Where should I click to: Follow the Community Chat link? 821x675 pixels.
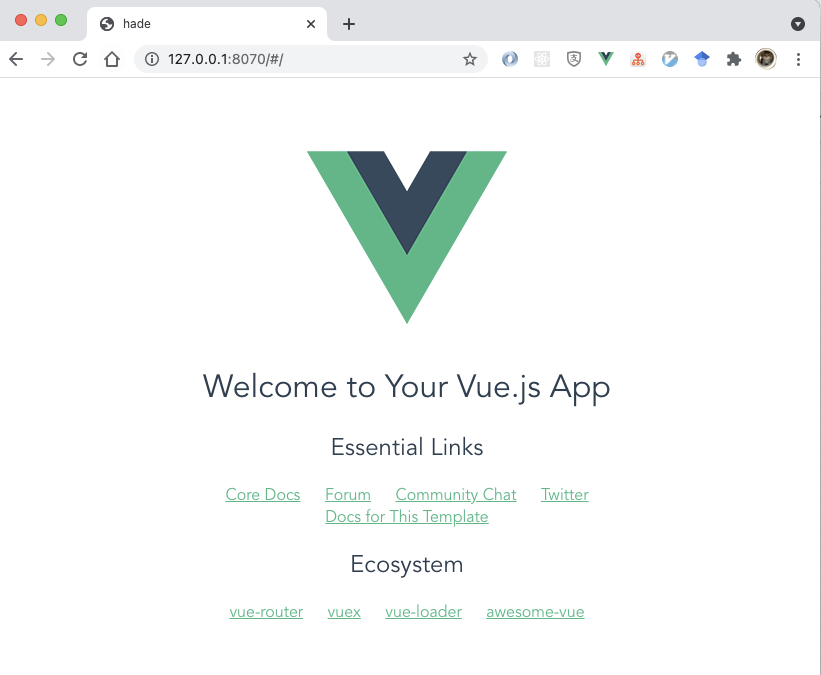pyautogui.click(x=456, y=494)
